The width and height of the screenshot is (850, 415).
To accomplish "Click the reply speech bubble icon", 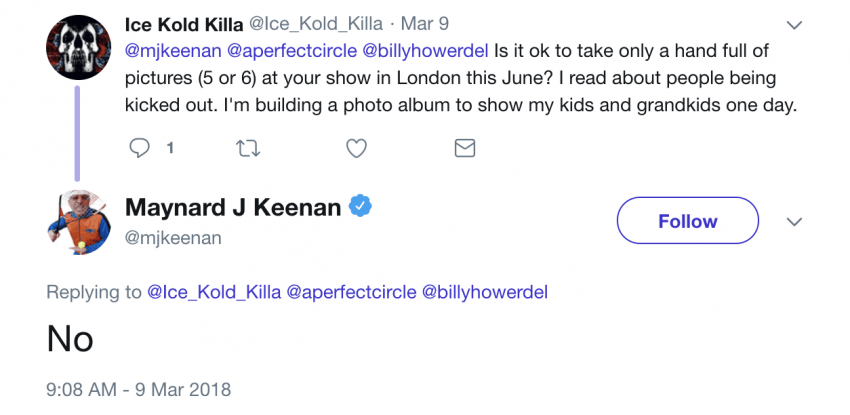I will pos(140,149).
